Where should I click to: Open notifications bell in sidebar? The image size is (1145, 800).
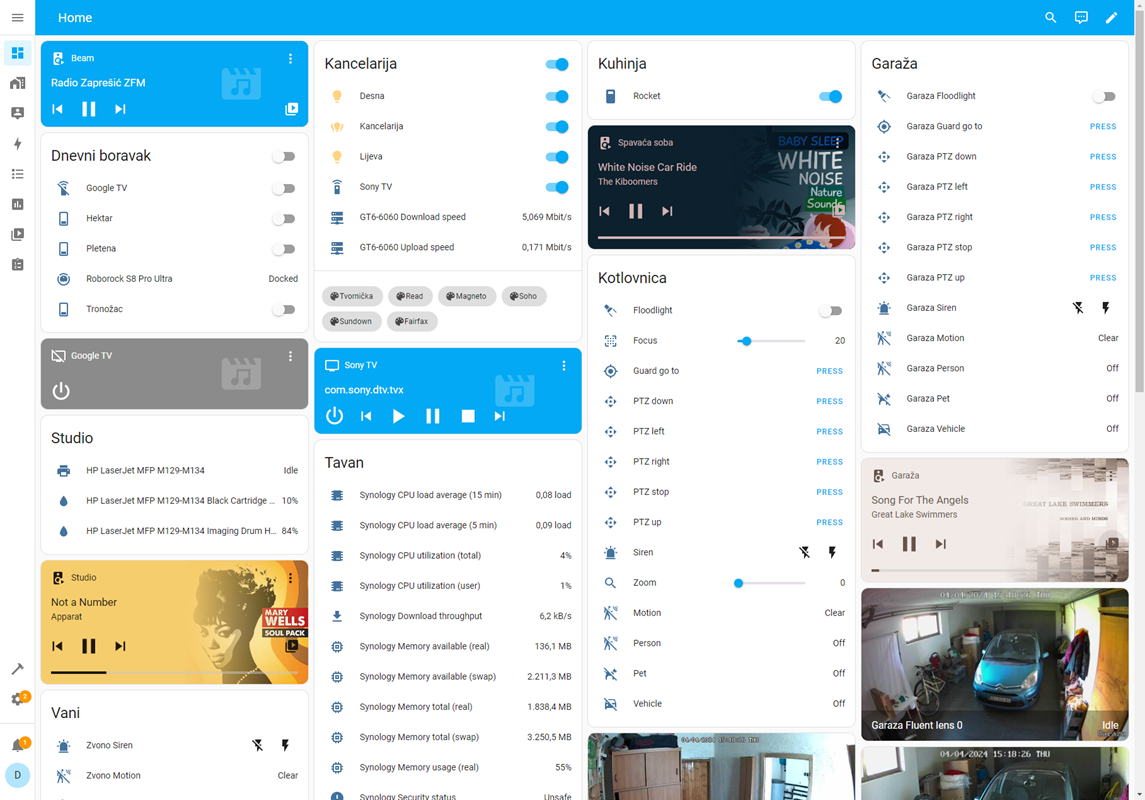tap(17, 746)
